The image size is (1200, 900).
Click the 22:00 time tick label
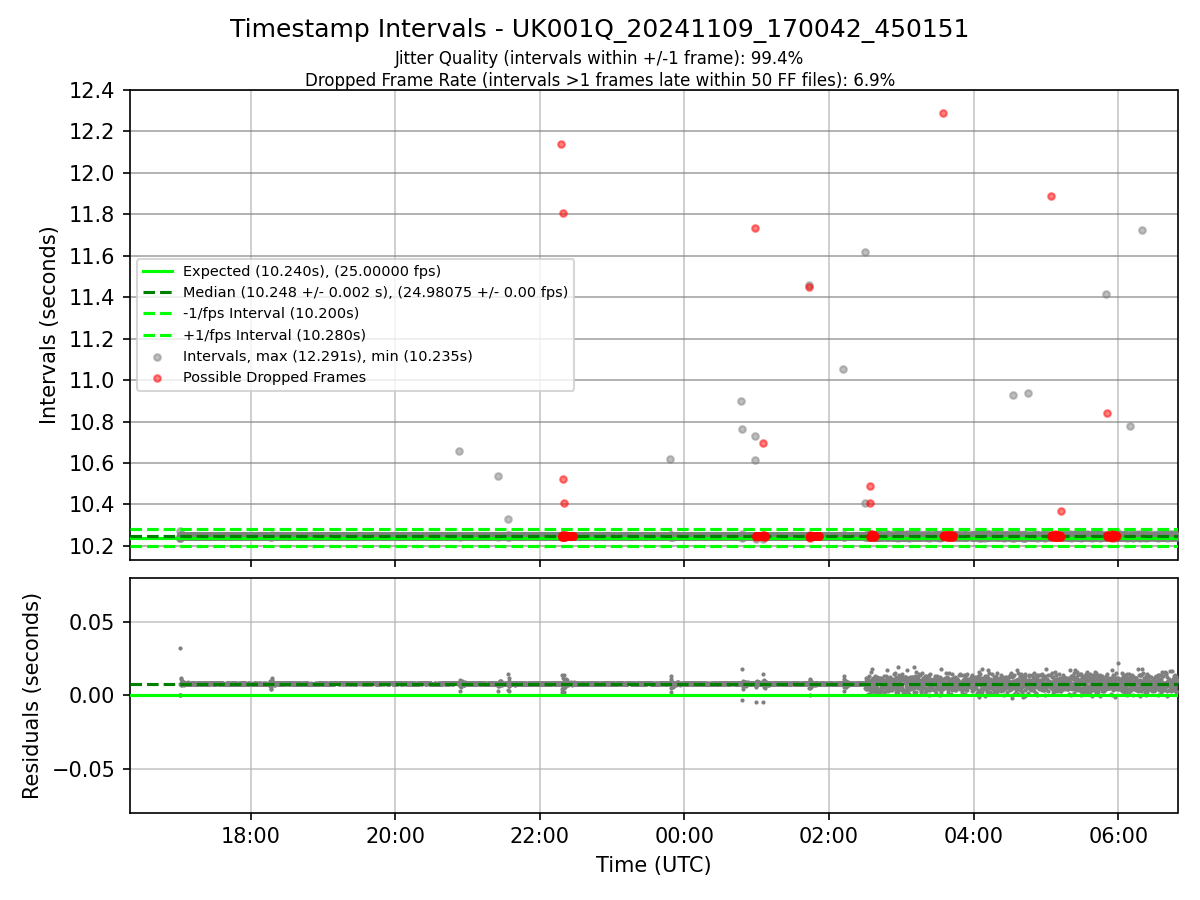540,834
